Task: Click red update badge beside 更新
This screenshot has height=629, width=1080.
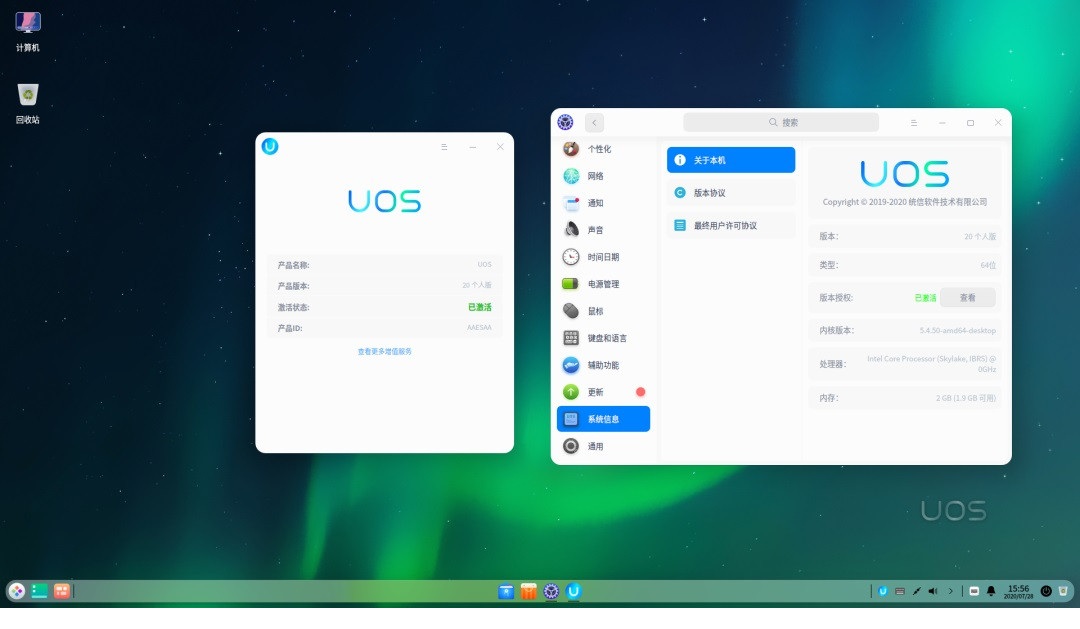Action: click(x=641, y=392)
